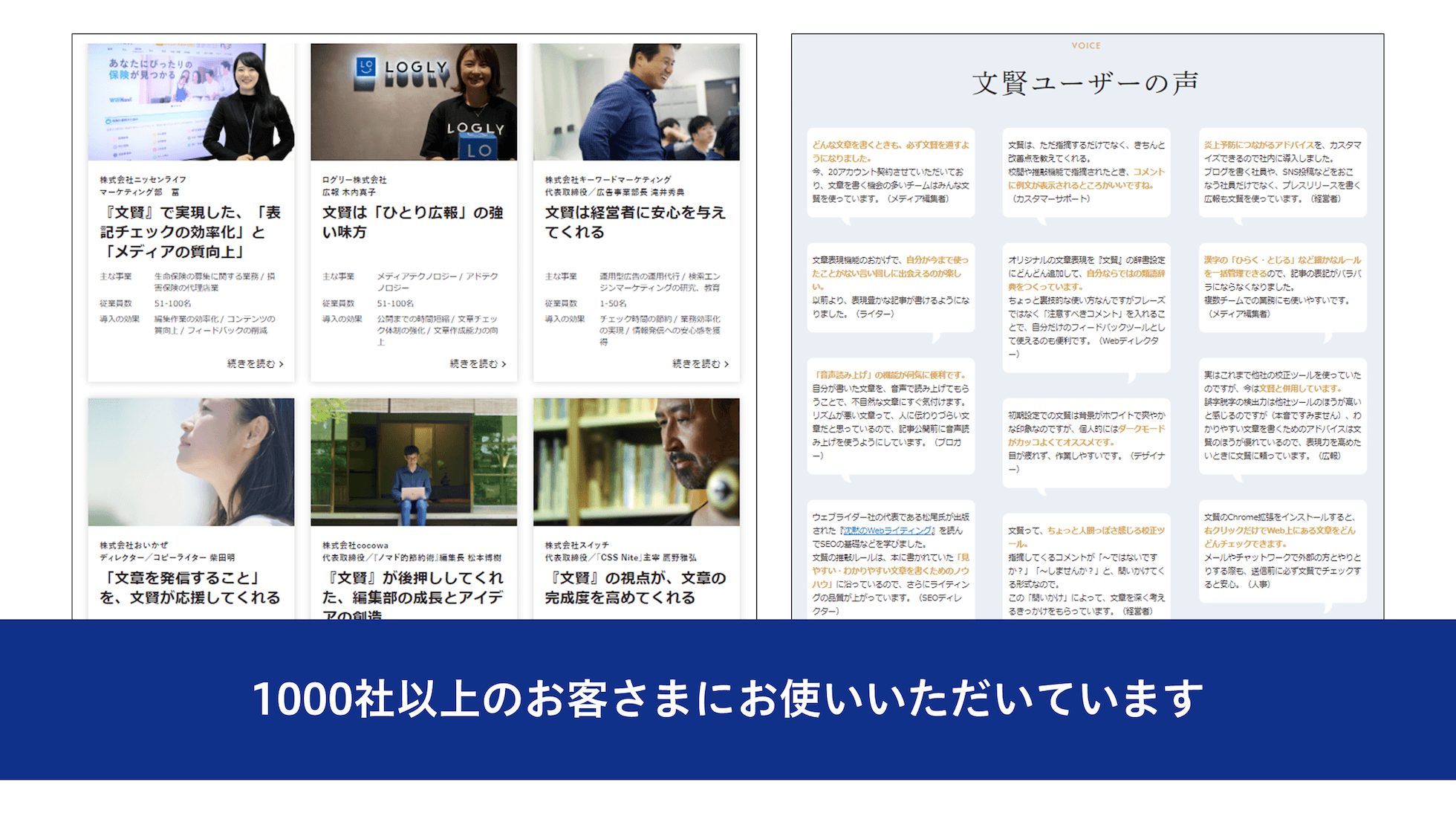
Task: Select 主な事業 メディアテクノロジー / アドテクノロジー
Action: [x=411, y=282]
